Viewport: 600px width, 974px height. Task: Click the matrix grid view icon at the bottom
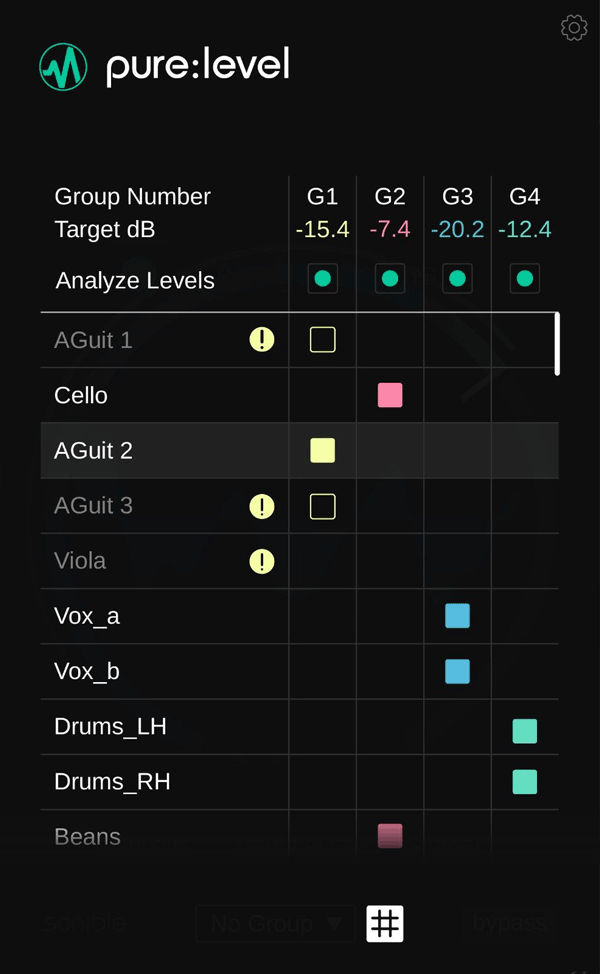385,923
